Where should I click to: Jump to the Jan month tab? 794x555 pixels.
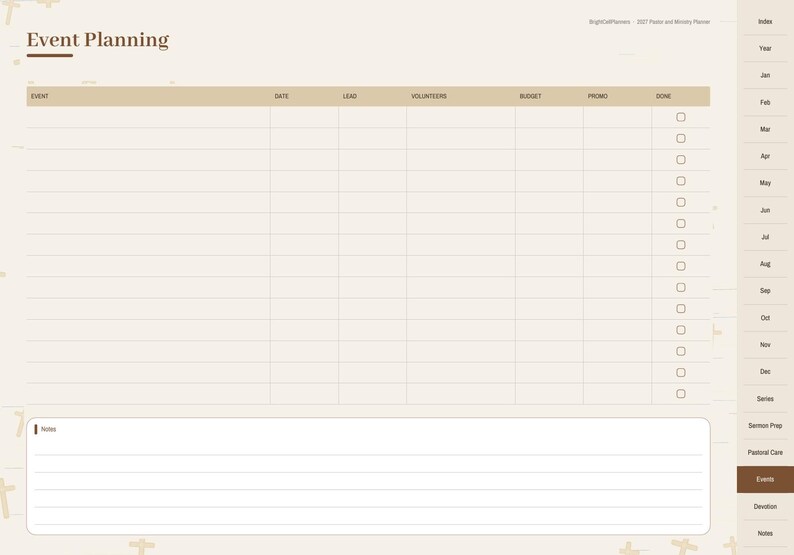click(765, 75)
